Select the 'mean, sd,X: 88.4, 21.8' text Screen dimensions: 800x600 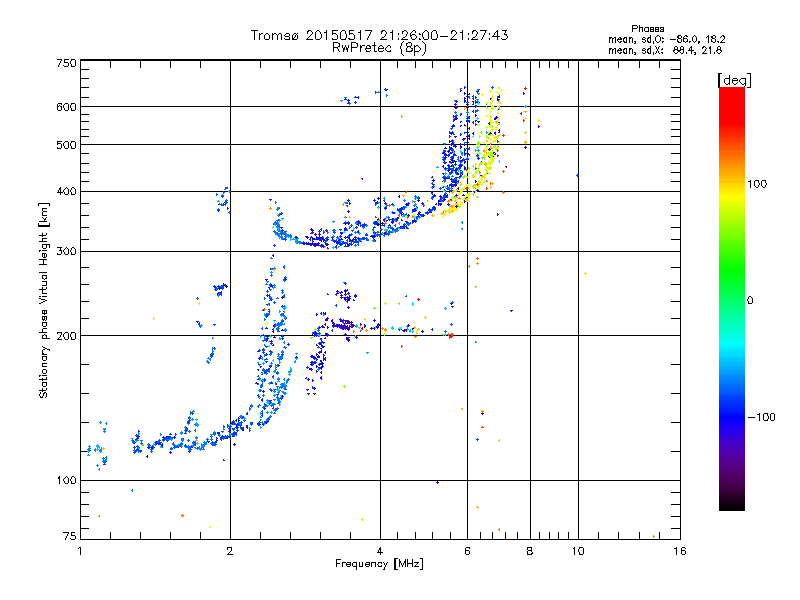pyautogui.click(x=665, y=50)
